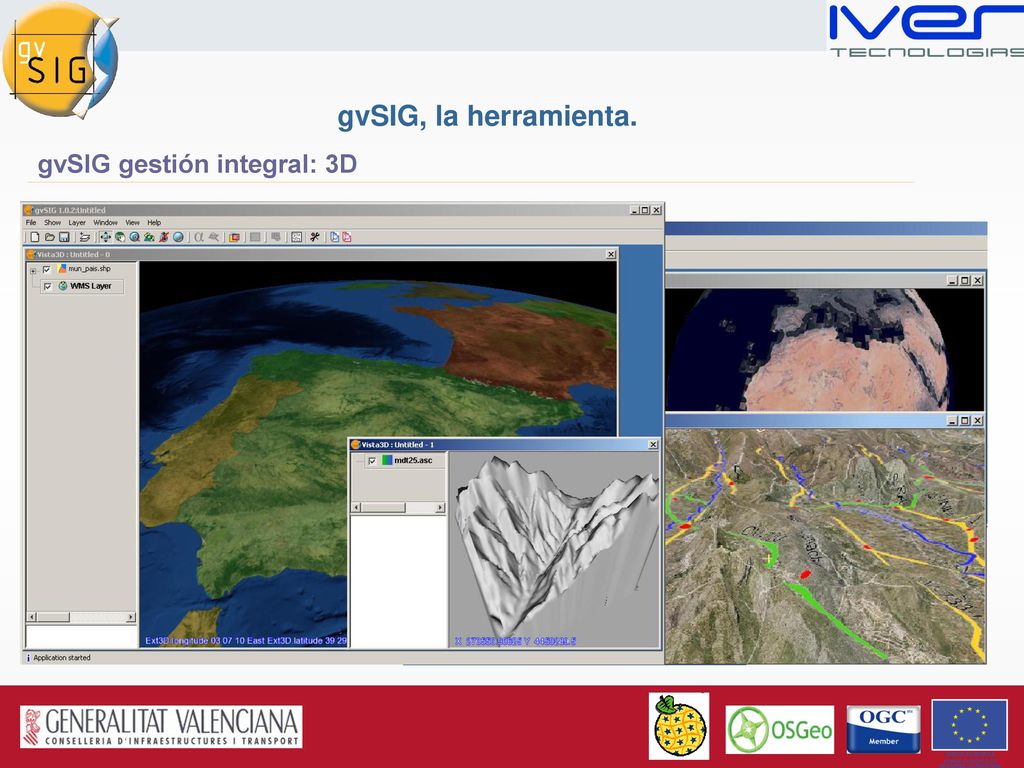Image resolution: width=1024 pixels, height=768 pixels.
Task: Open the Layer menu
Action: tap(77, 223)
